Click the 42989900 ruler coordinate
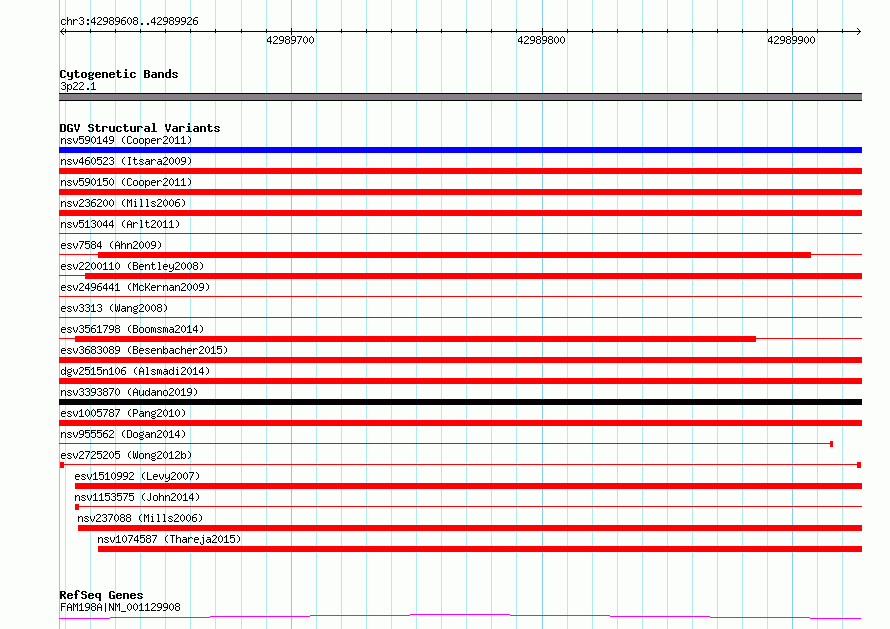 pos(791,40)
